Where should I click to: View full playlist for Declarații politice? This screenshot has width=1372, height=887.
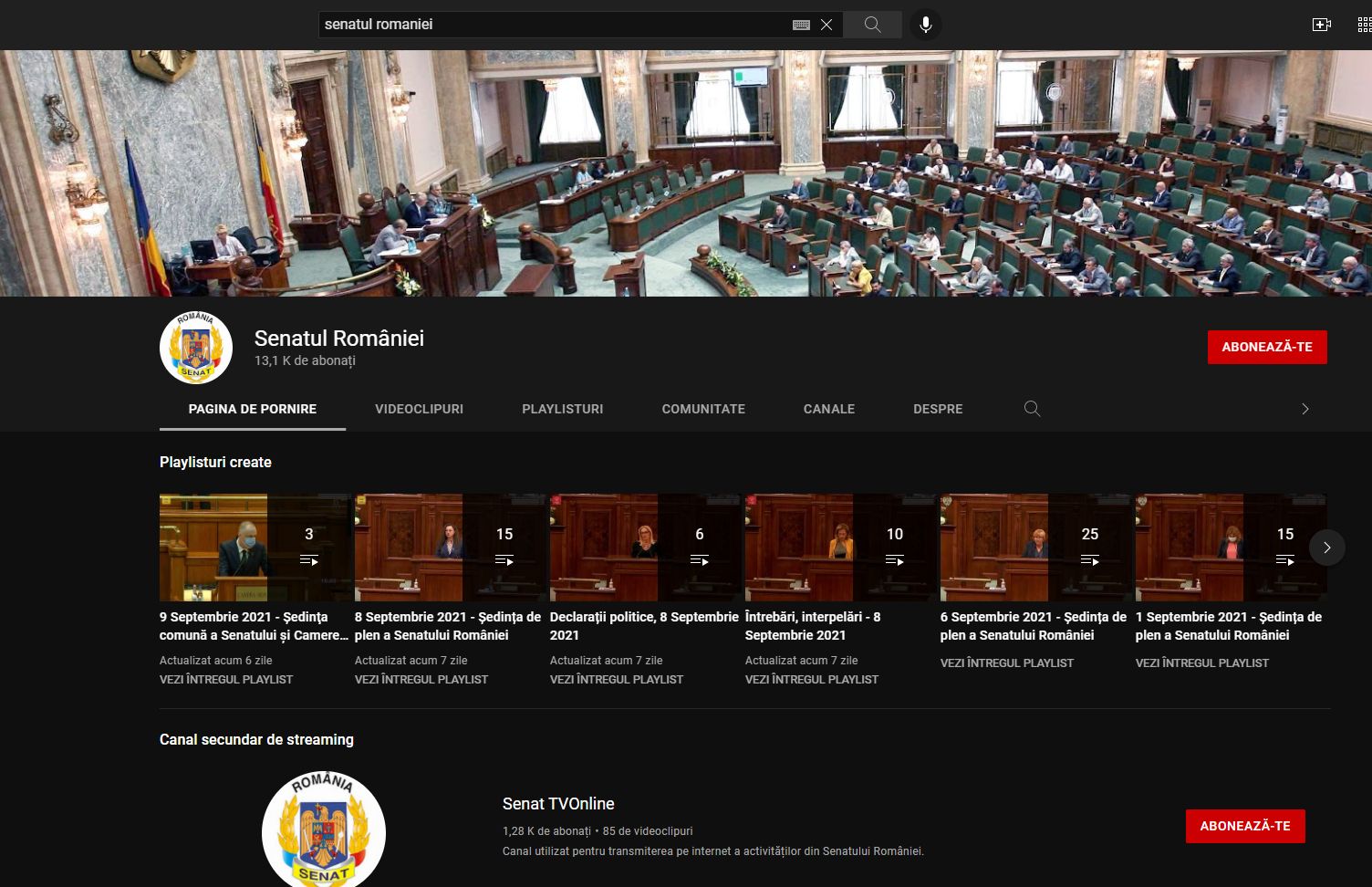click(x=617, y=680)
